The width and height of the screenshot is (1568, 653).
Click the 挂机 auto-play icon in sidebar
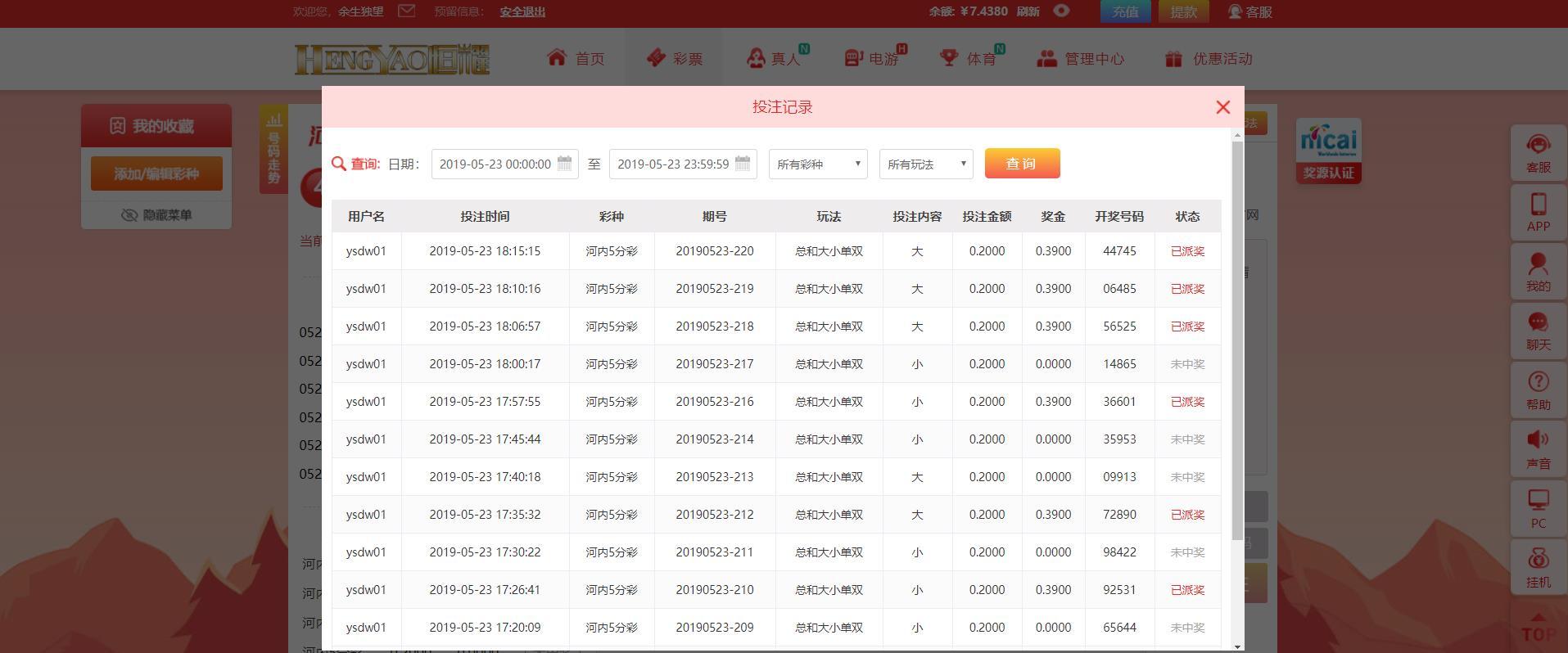tap(1539, 569)
